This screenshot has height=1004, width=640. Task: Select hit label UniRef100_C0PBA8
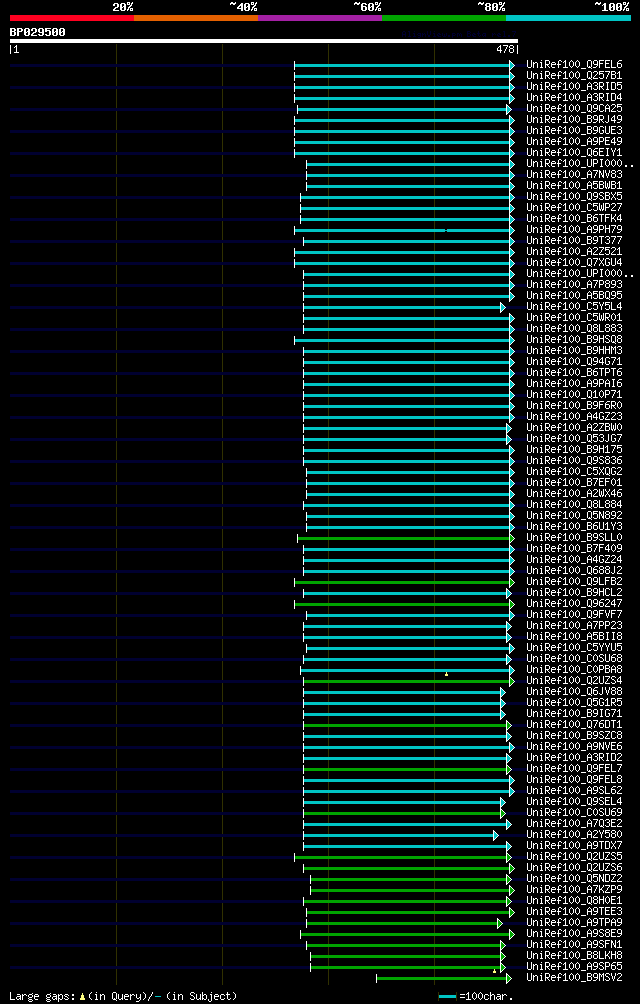click(574, 669)
